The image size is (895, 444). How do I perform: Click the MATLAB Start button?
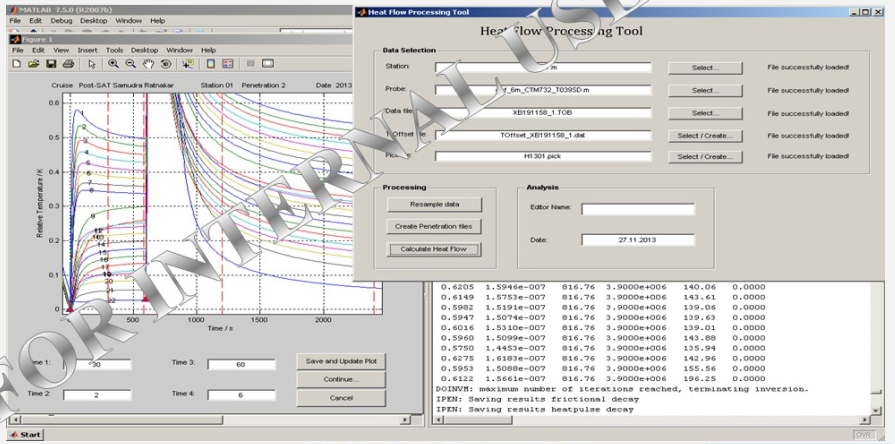[25, 435]
